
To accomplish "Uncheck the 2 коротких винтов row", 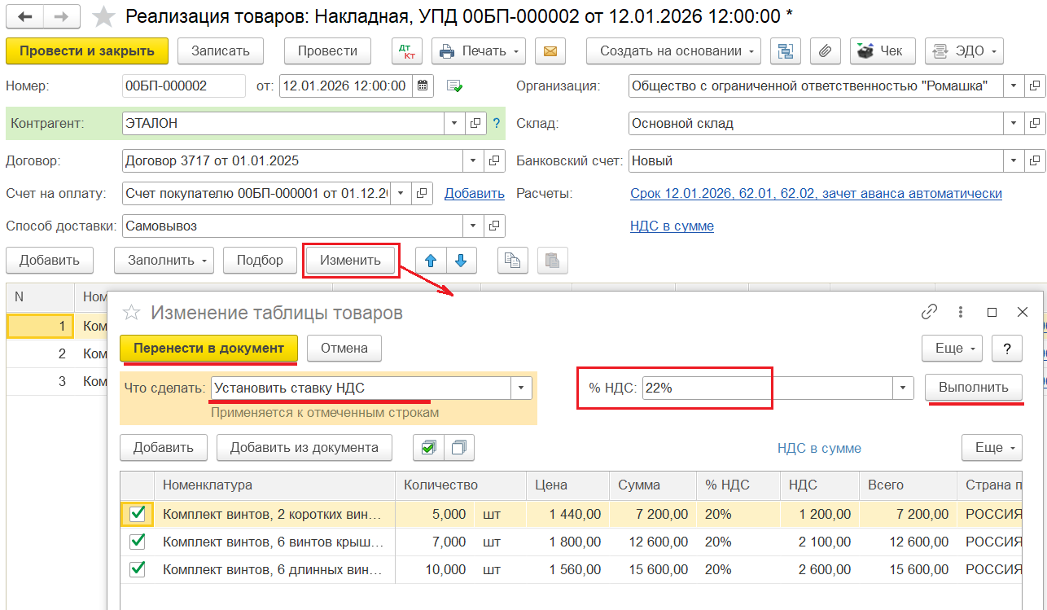I will tap(137, 514).
